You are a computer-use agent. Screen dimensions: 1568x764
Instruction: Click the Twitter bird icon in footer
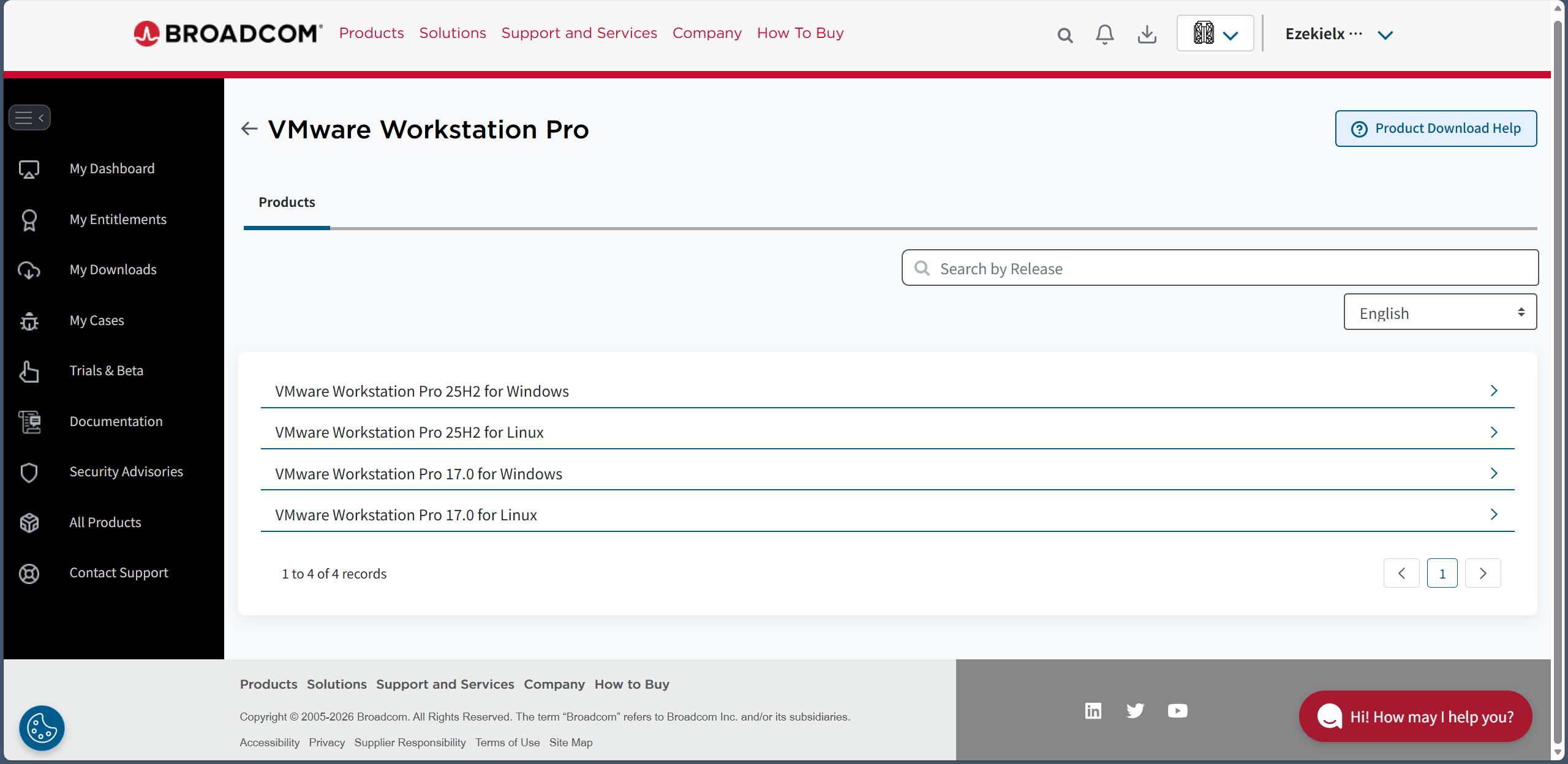[x=1135, y=711]
